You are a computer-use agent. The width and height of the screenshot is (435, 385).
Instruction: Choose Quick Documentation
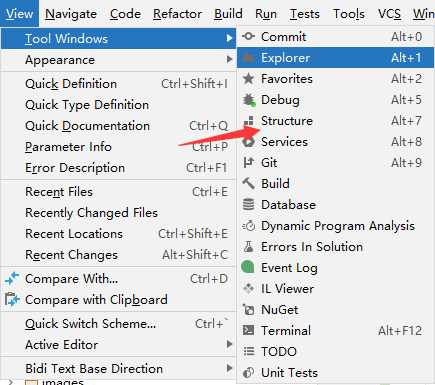(118, 126)
